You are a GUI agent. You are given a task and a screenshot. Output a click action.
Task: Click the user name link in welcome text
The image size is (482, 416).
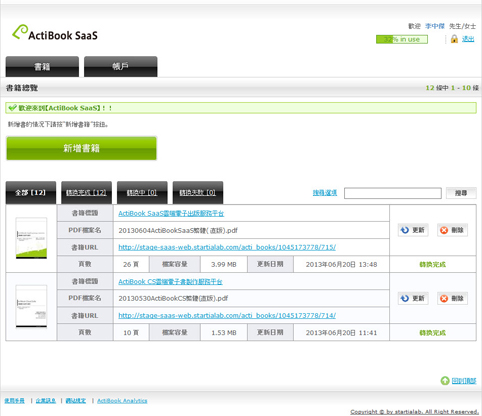(x=435, y=26)
